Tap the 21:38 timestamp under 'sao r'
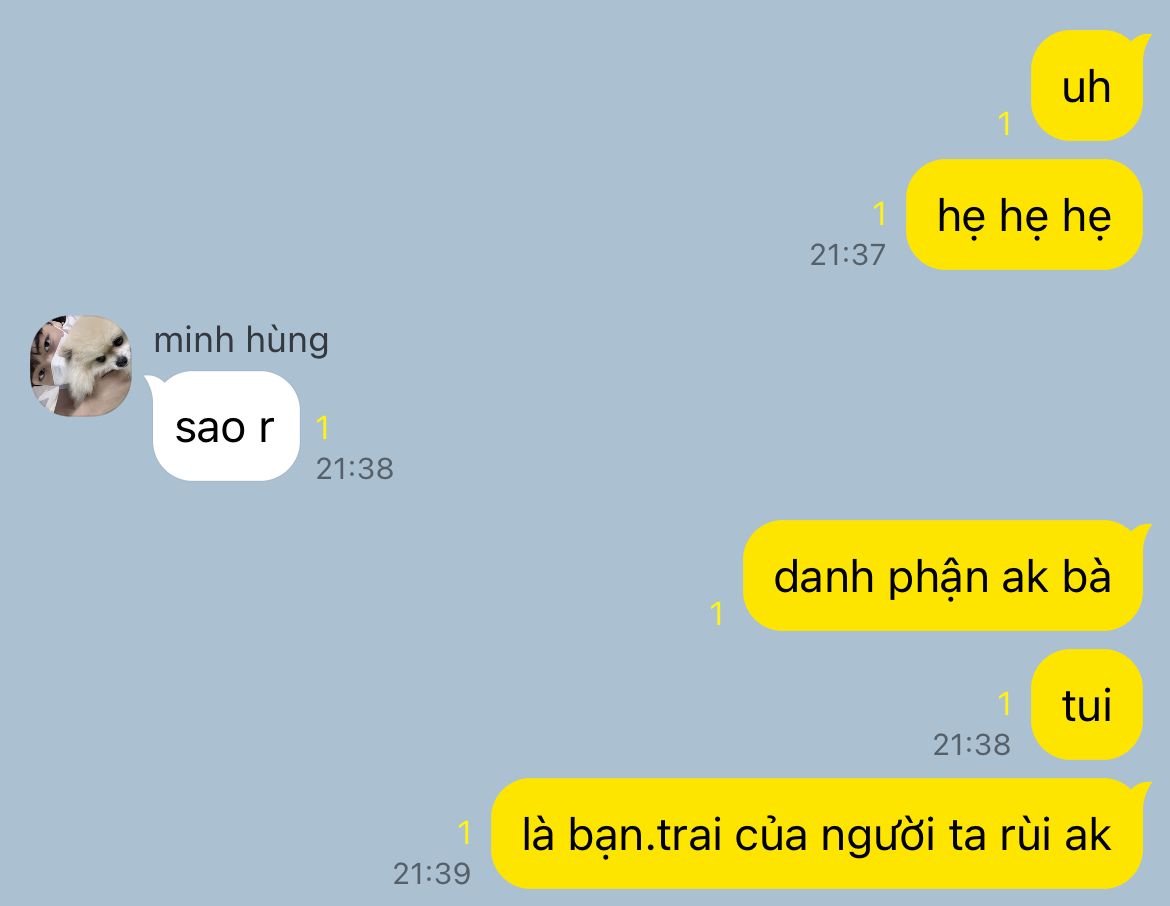Viewport: 1170px width, 906px height. 354,469
